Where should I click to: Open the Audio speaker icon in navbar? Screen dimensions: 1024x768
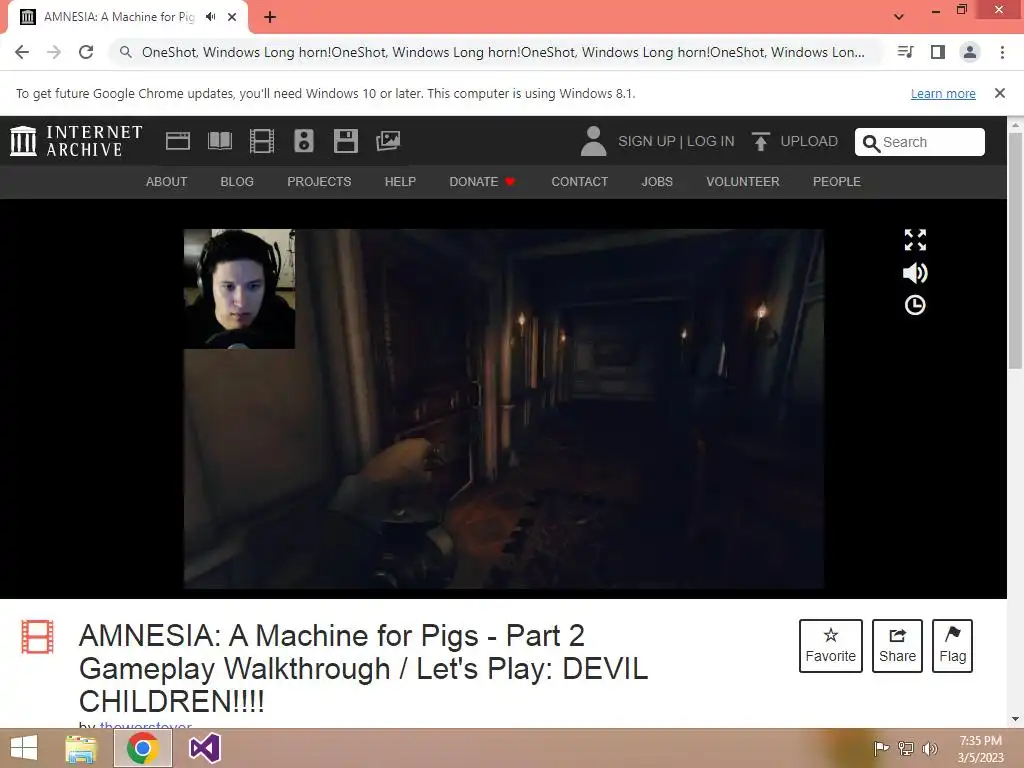pos(304,141)
